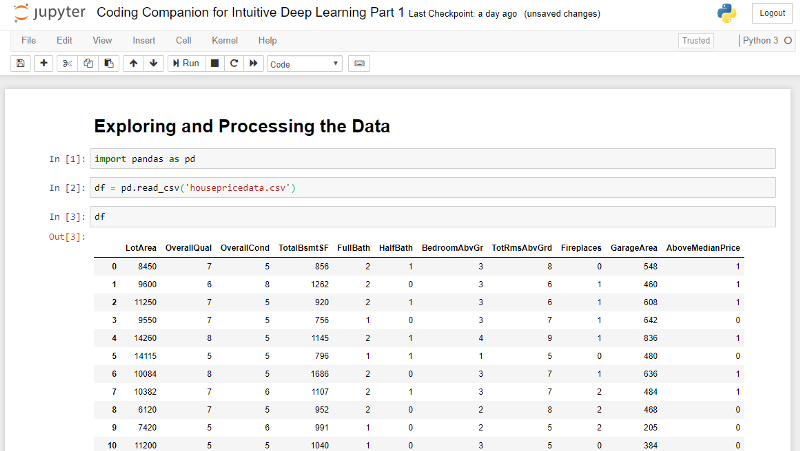800x451 pixels.
Task: Click into the pd.read_csv code cell
Action: (432, 188)
